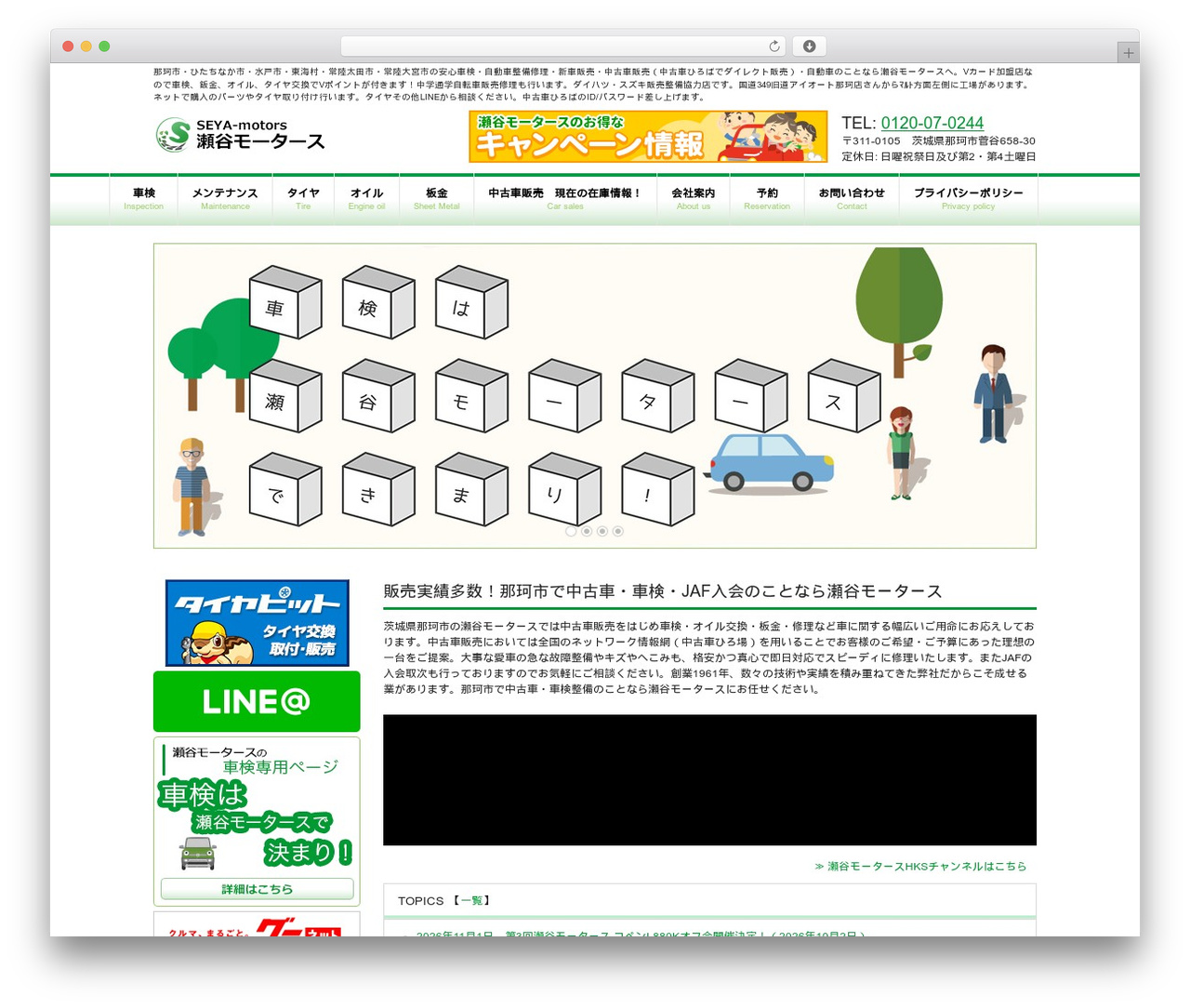Click the green LINE@ banner
This screenshot has height=1008, width=1190.
click(257, 701)
